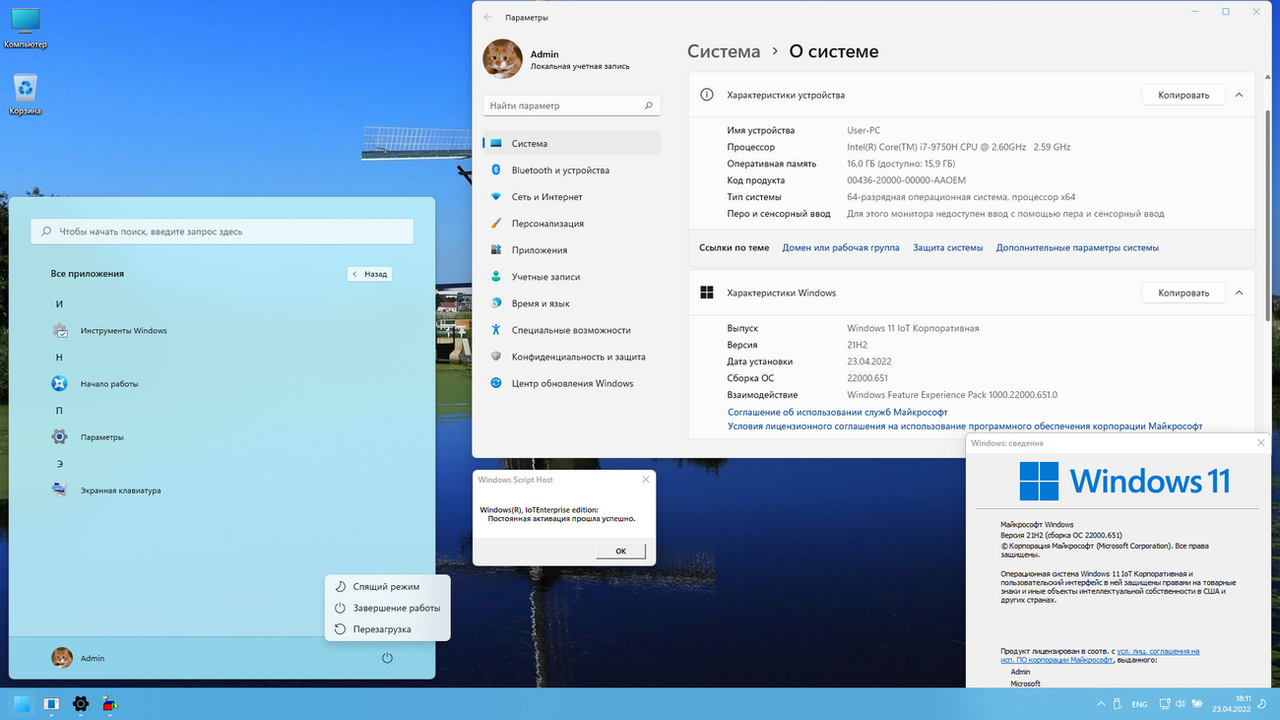Open Учетные записи in Settings sidebar
This screenshot has width=1280, height=720.
point(572,277)
